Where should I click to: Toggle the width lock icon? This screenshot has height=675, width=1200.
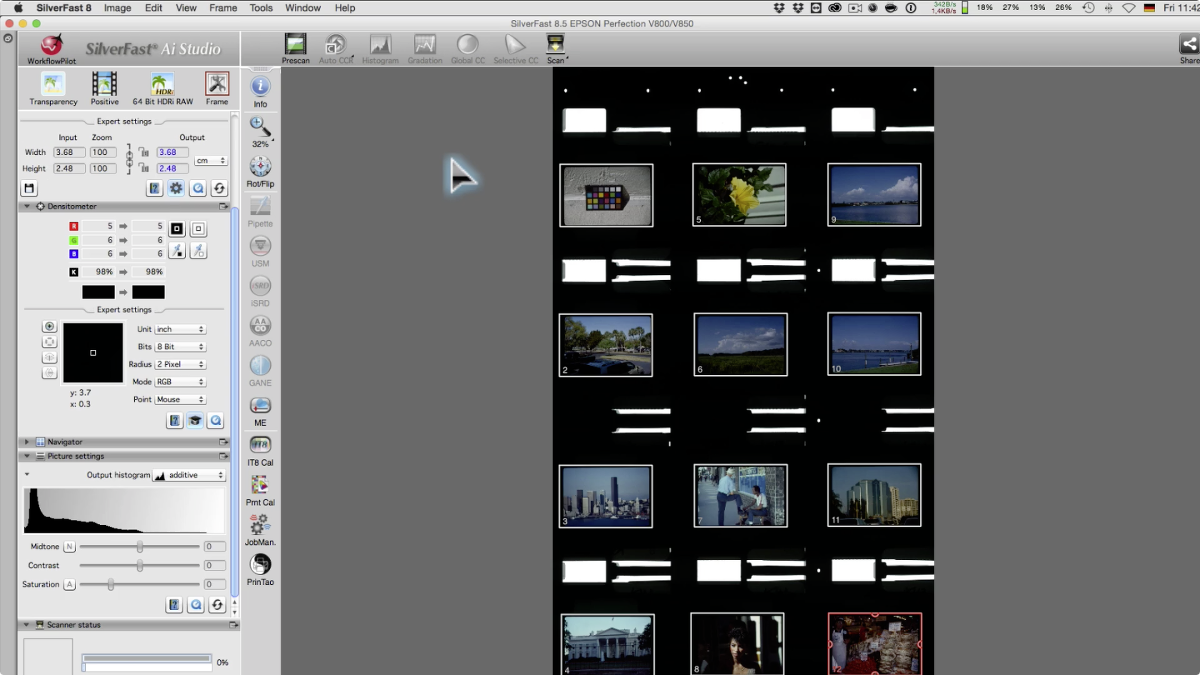[143, 152]
